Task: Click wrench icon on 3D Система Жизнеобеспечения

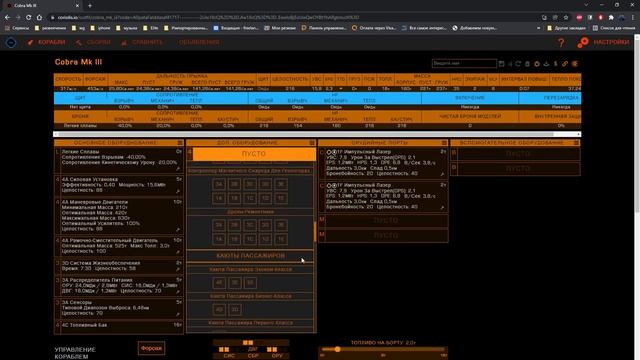Action: pos(178,269)
